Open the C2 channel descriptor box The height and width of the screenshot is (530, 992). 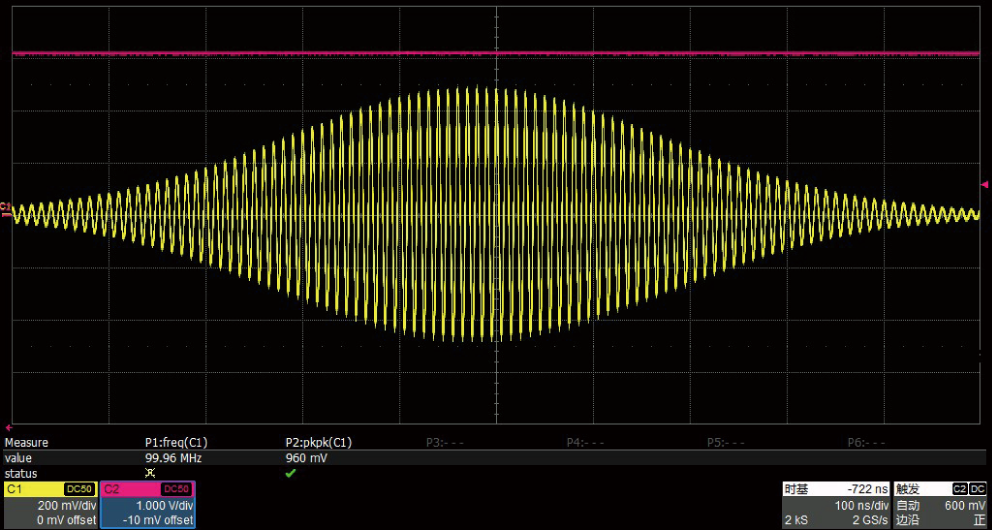(x=147, y=505)
